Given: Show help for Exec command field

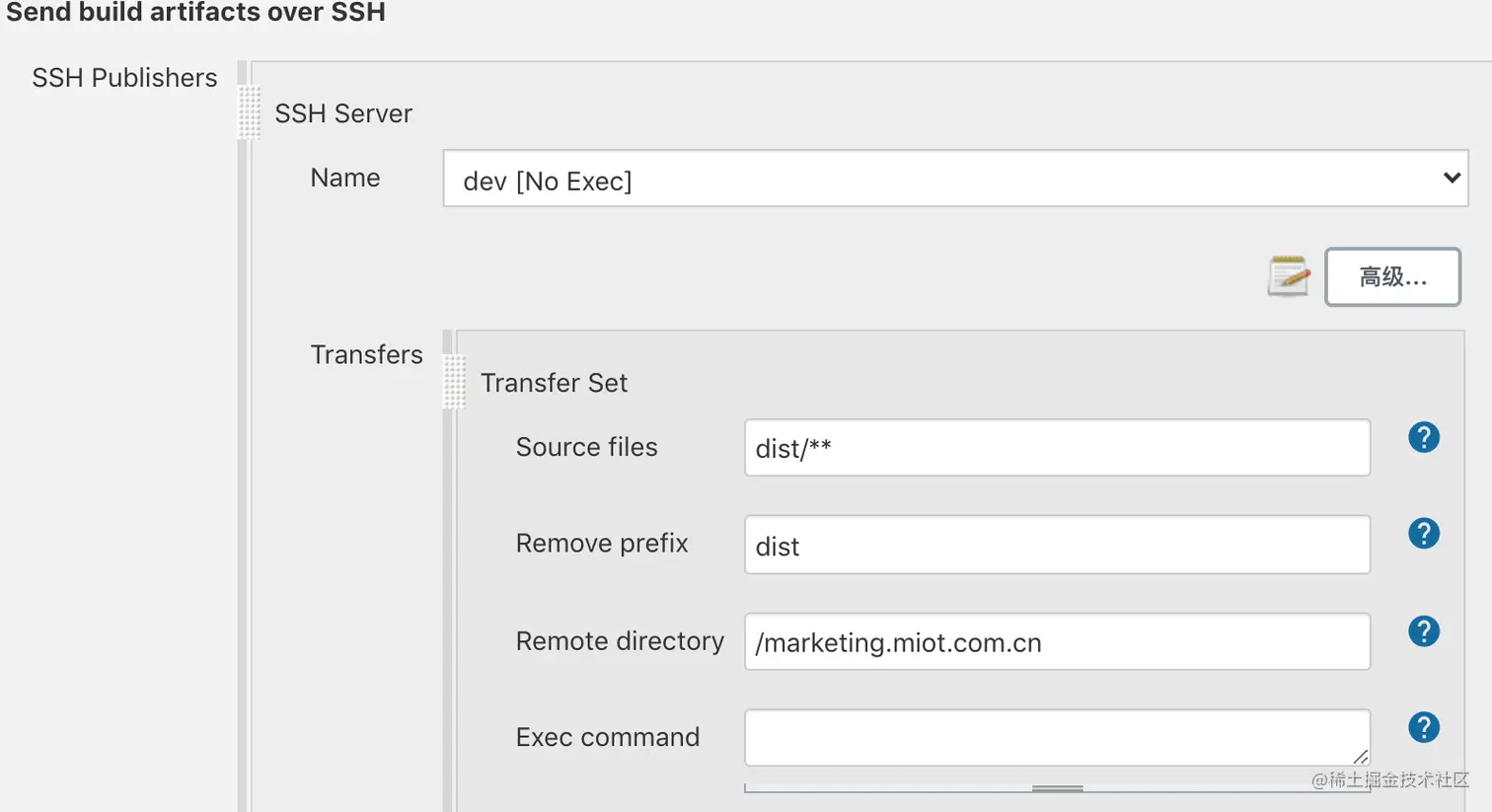Looking at the screenshot, I should (1423, 728).
